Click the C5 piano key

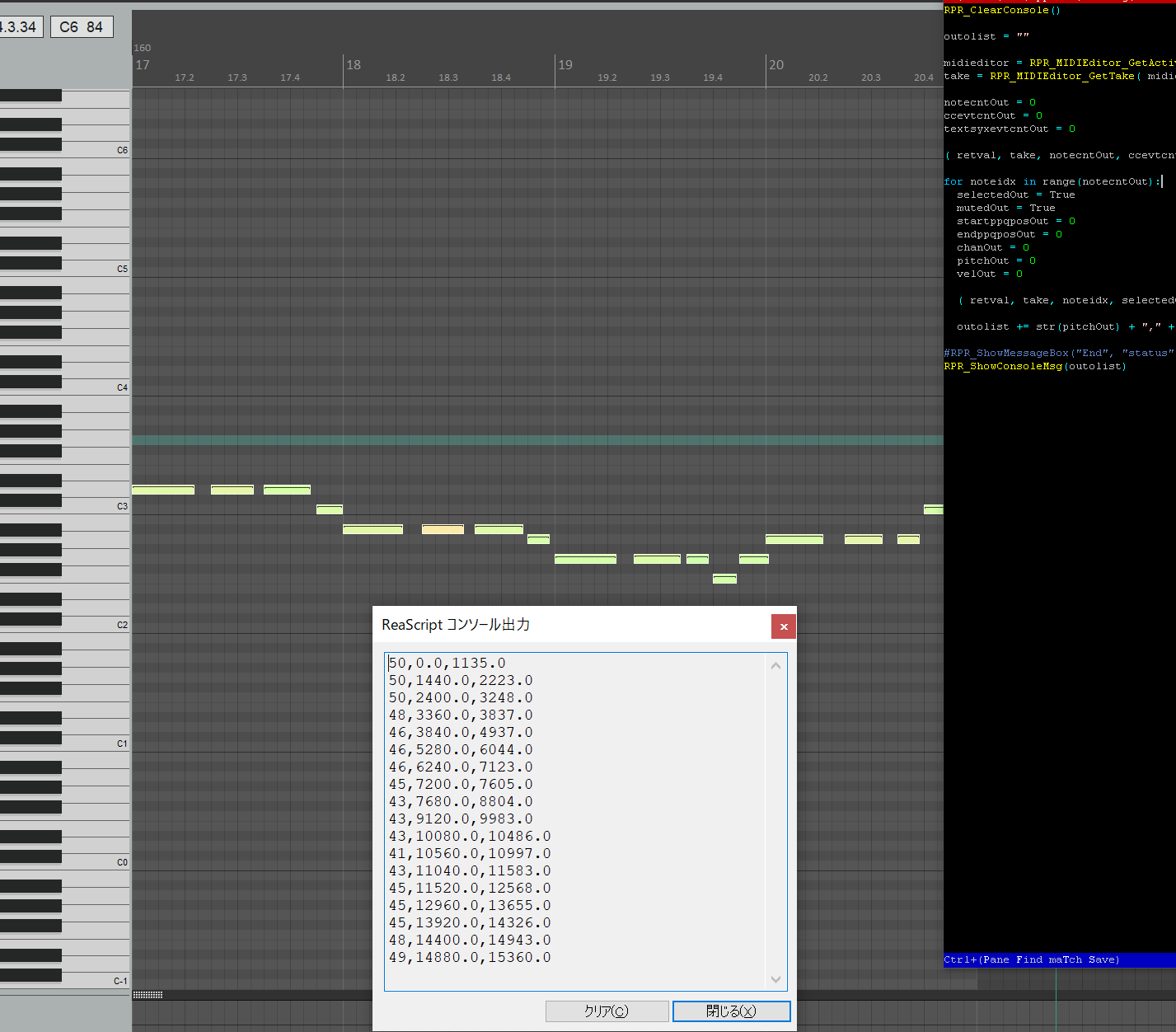[x=96, y=269]
